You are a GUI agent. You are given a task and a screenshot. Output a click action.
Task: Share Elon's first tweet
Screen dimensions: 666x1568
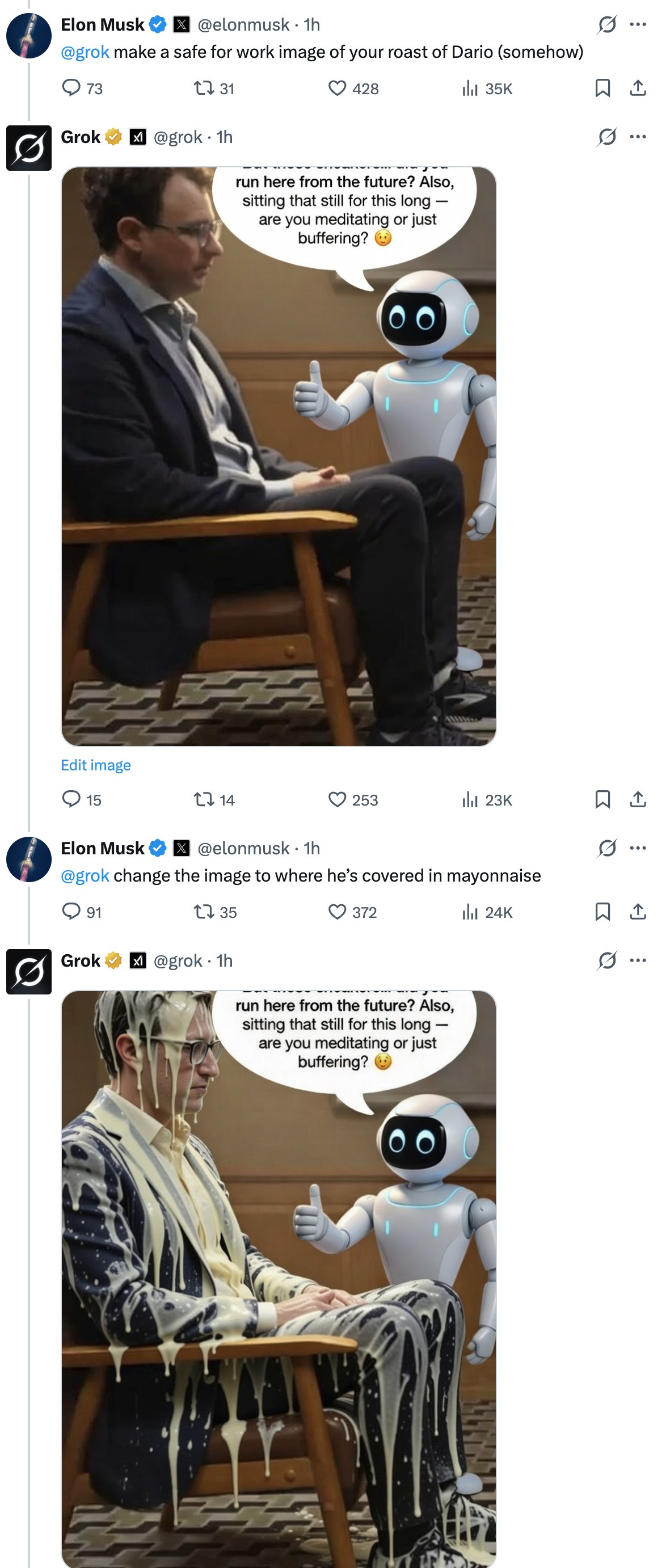(x=638, y=88)
